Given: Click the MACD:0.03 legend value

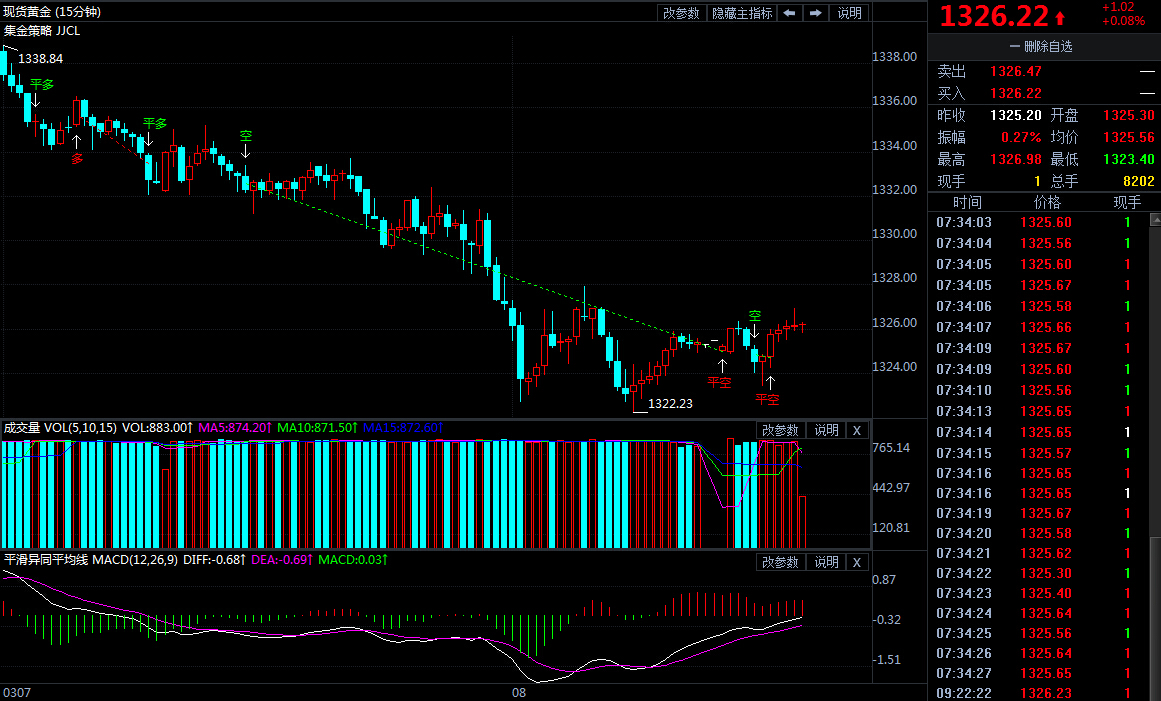Looking at the screenshot, I should coord(353,560).
